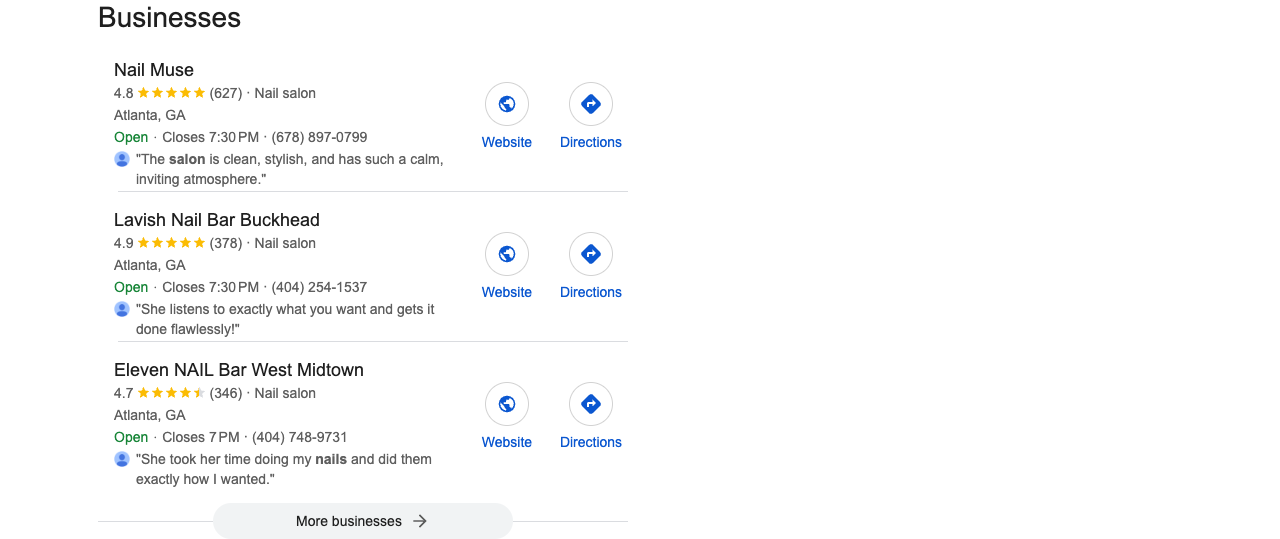Open Lavish Nail Bar Buckhead website icon
This screenshot has height=539, width=1280.
507,254
